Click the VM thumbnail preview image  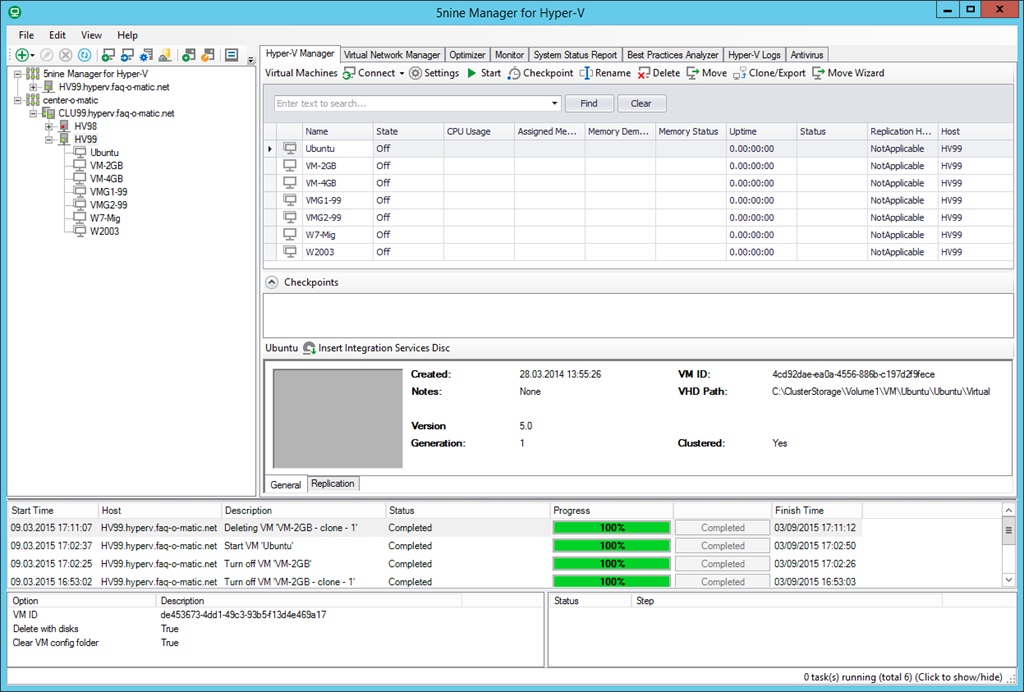pyautogui.click(x=338, y=418)
